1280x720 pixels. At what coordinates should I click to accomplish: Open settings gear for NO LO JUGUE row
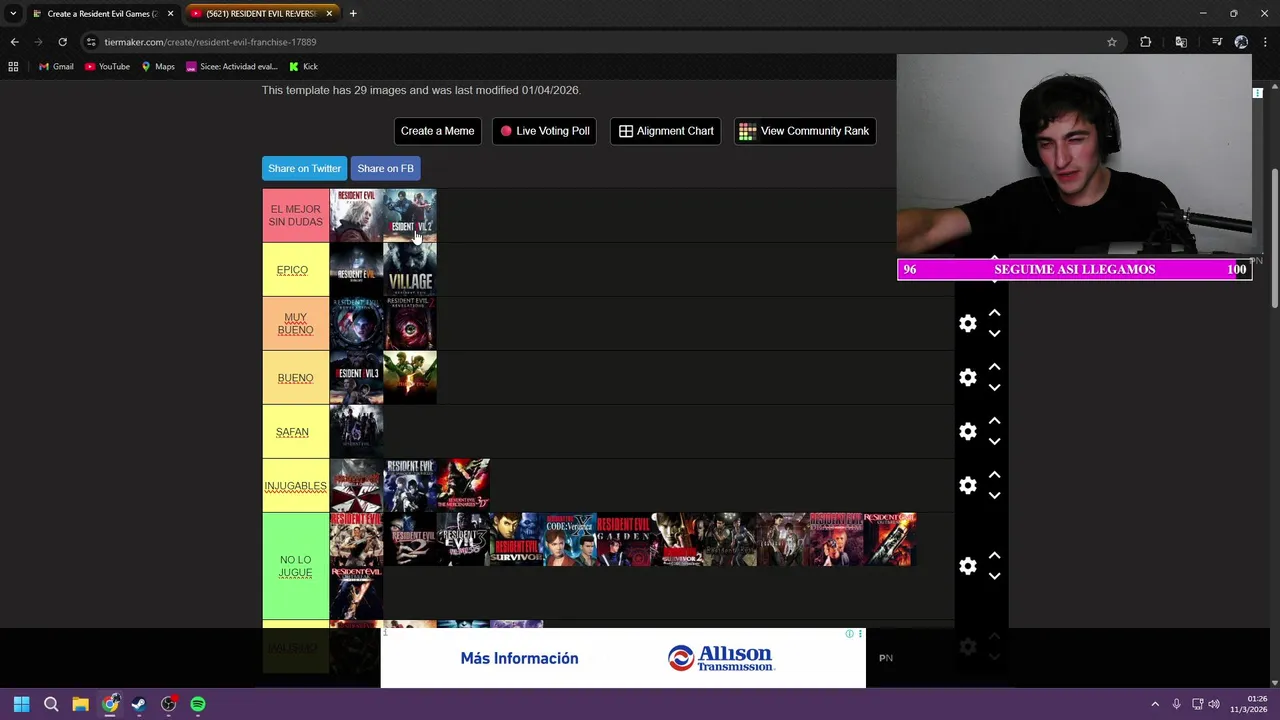(967, 566)
